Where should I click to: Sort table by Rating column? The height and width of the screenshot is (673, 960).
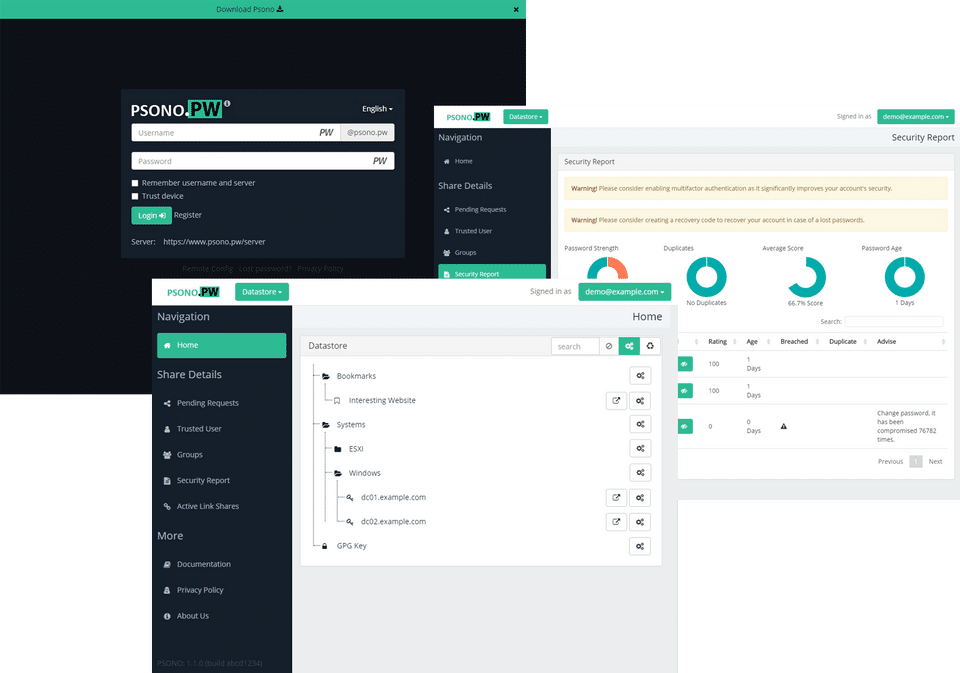(721, 342)
